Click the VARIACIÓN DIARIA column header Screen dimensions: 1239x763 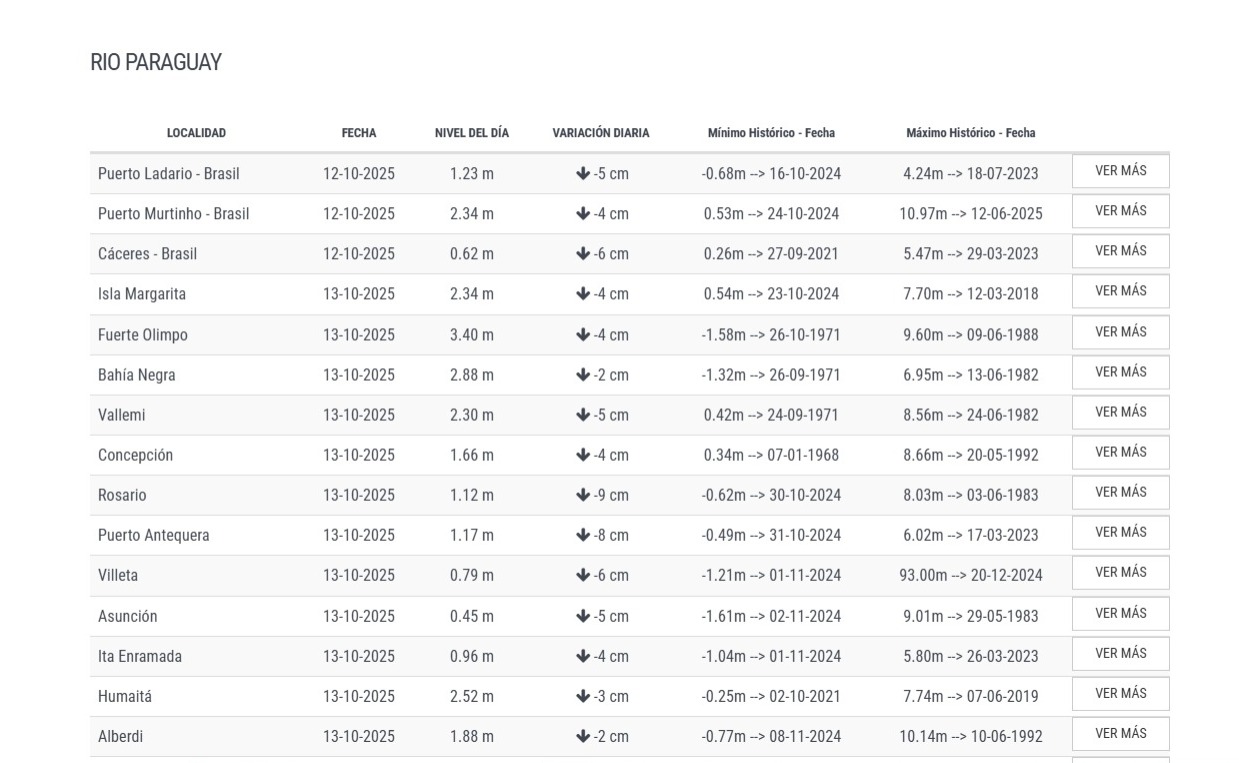coord(600,133)
